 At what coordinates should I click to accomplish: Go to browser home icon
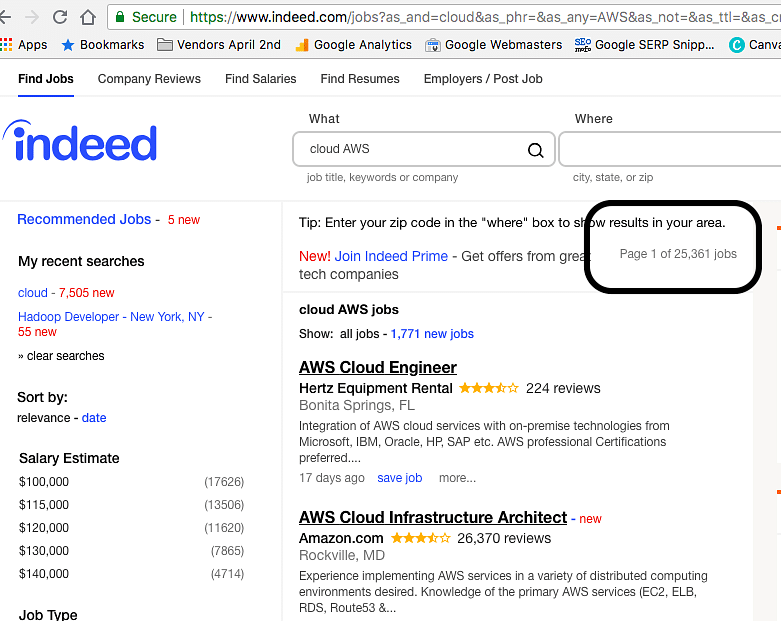tap(88, 17)
